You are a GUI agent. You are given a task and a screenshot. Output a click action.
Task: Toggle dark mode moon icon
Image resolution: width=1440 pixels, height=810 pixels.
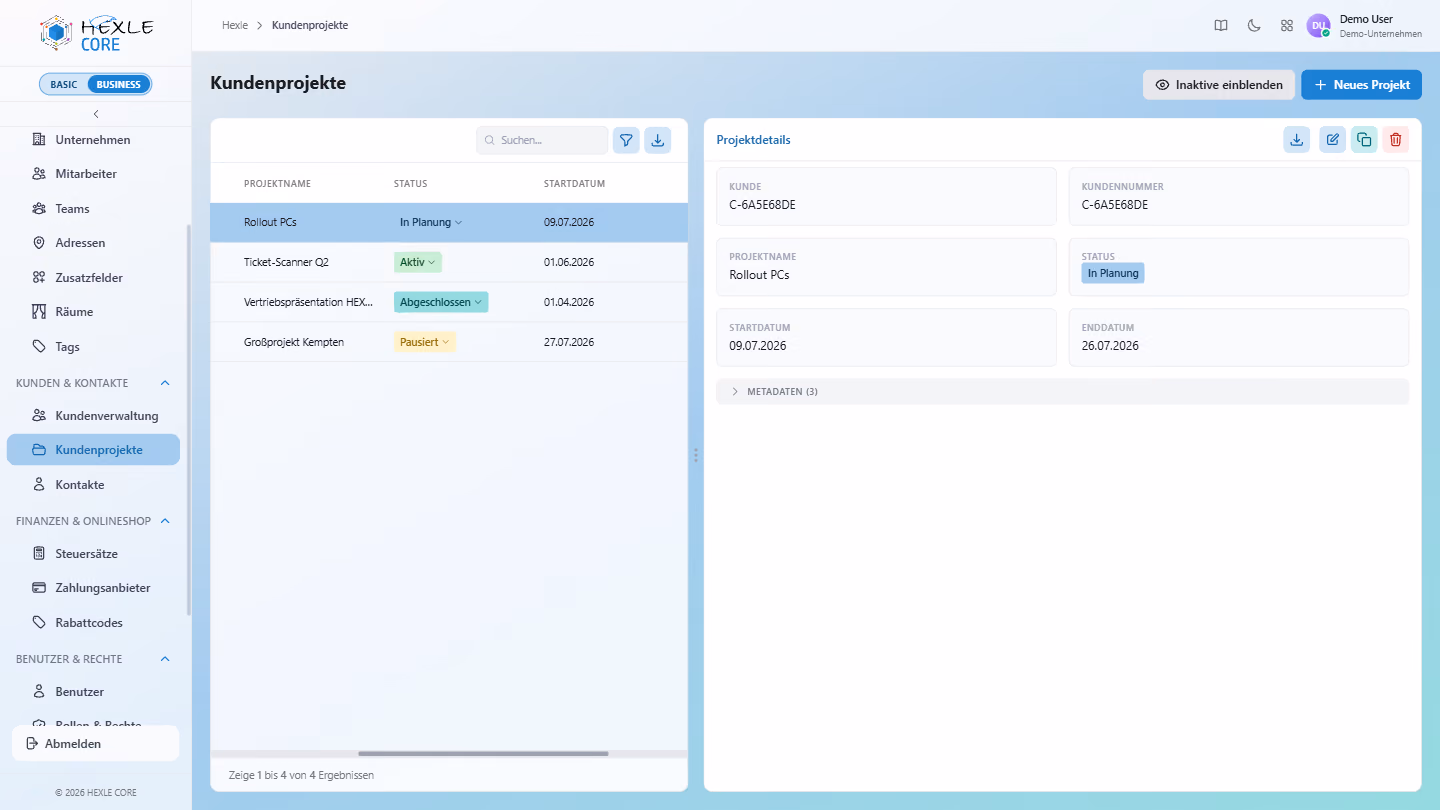tap(1254, 26)
